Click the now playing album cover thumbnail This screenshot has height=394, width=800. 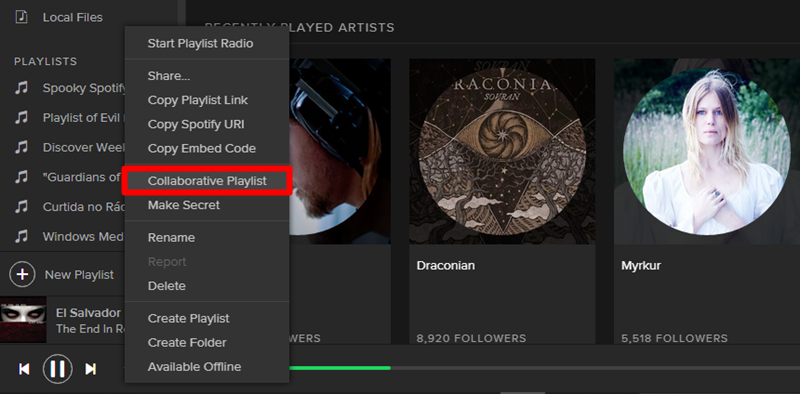(x=23, y=319)
